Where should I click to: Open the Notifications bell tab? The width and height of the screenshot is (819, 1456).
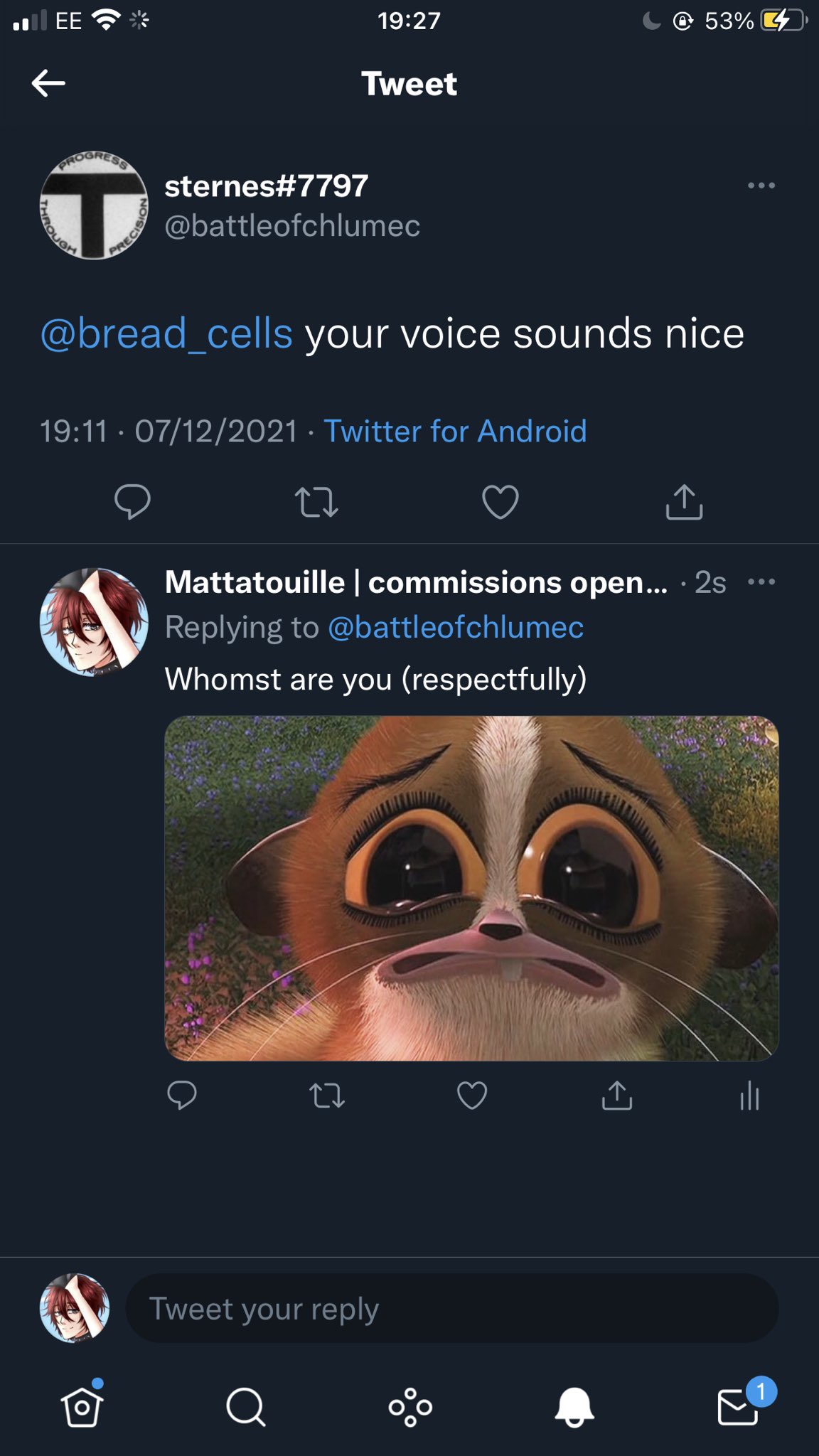coord(574,1406)
